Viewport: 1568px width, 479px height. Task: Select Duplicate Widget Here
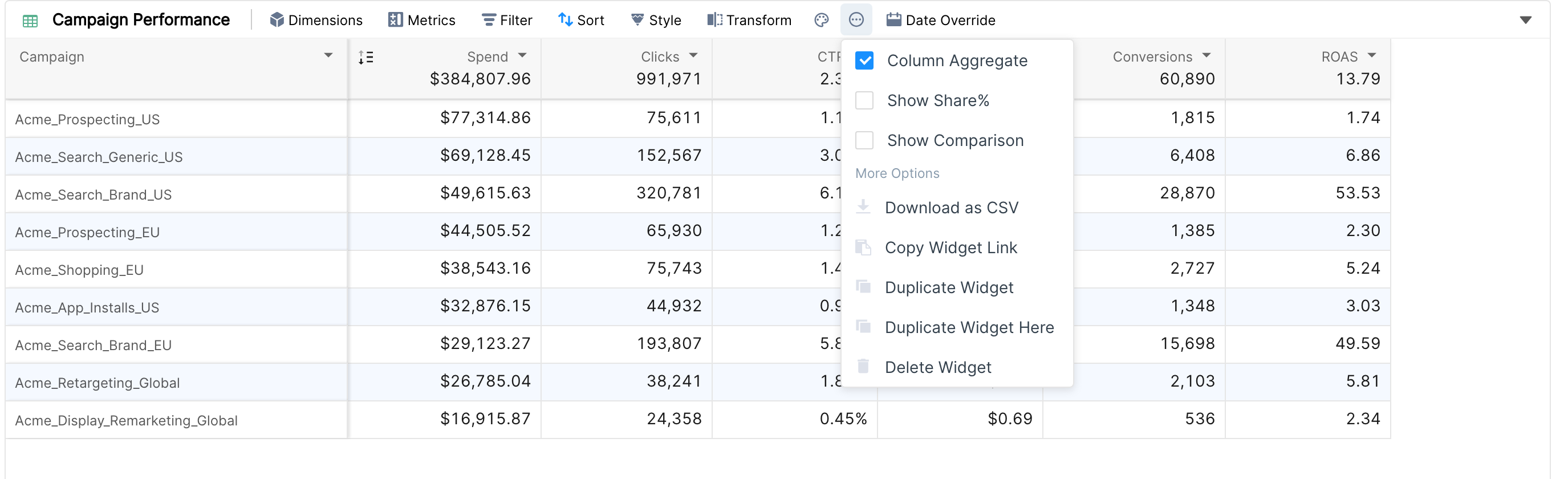coord(956,327)
